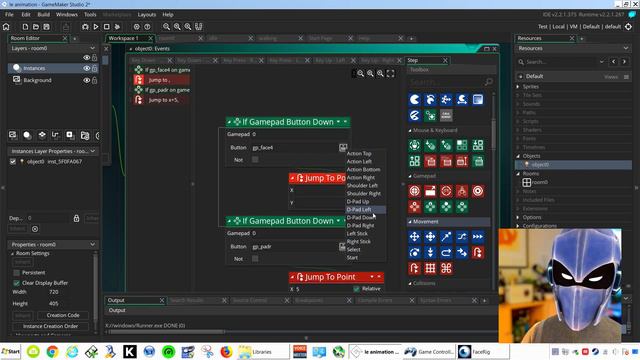The width and height of the screenshot is (640, 360).
Task: Uncheck the Relative checkbox in Jump To Point
Action: pyautogui.click(x=357, y=289)
